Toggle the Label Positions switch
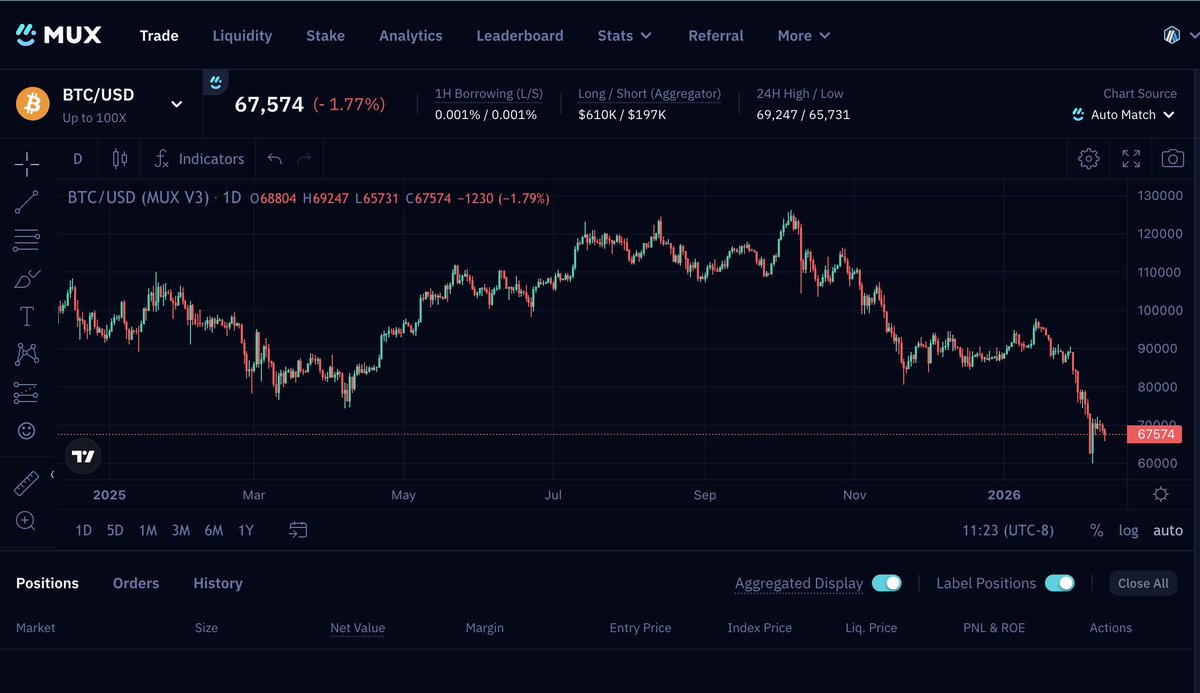Image resolution: width=1200 pixels, height=693 pixels. click(x=1060, y=583)
